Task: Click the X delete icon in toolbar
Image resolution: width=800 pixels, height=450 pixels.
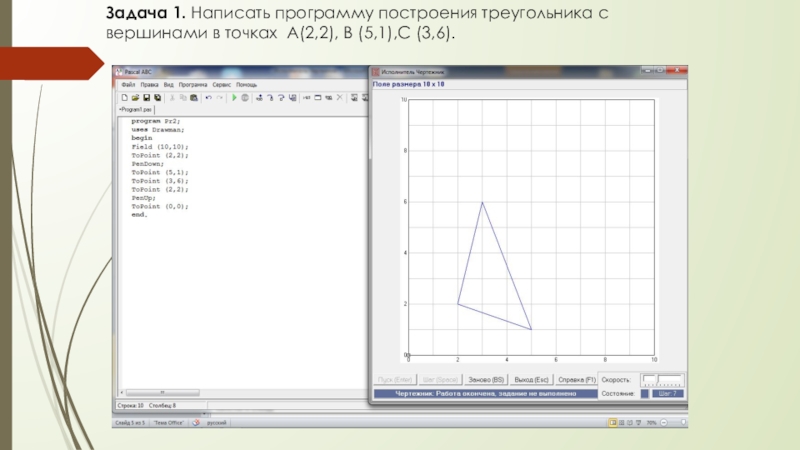Action: (339, 97)
